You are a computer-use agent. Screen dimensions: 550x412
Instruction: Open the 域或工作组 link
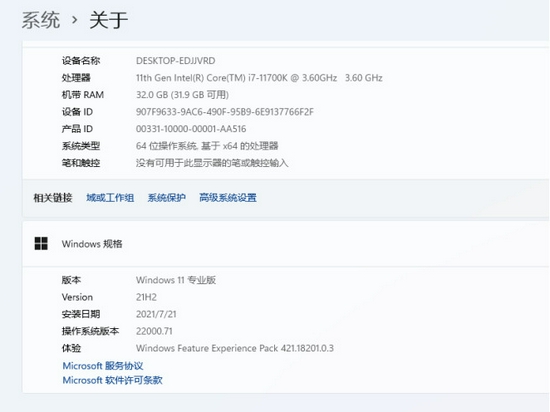pyautogui.click(x=110, y=198)
